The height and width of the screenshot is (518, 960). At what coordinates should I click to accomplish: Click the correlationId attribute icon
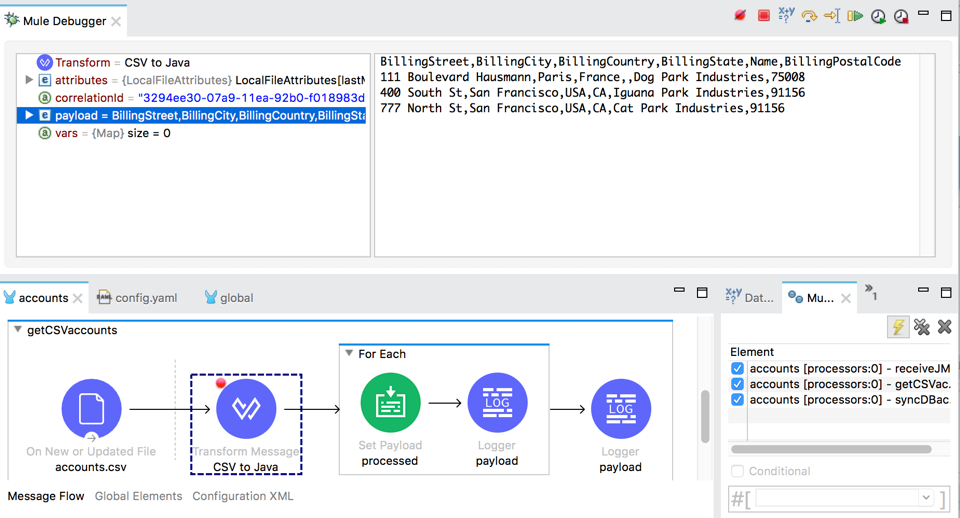(45, 98)
